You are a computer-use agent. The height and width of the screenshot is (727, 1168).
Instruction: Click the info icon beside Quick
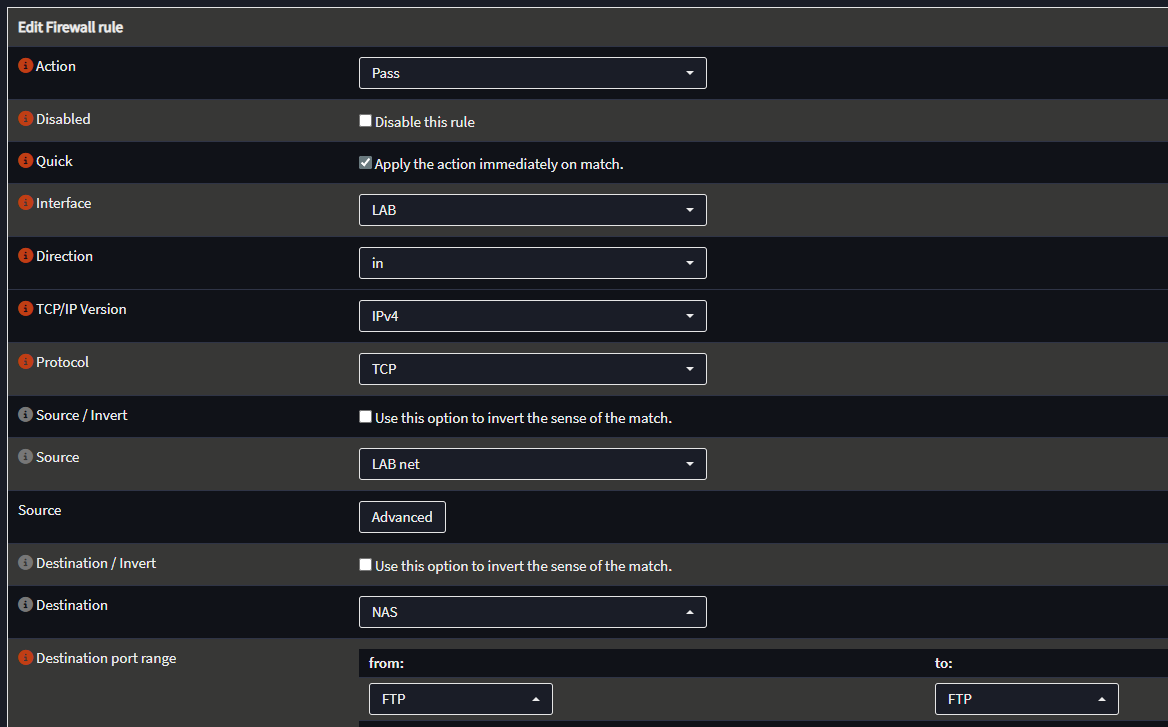click(25, 160)
